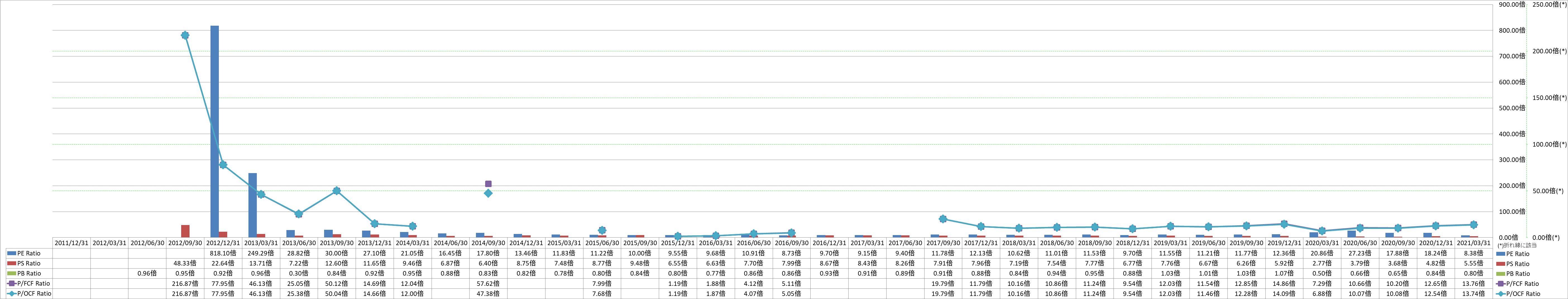
Task: Click the '150.00倍(*)' secondary axis label
Action: click(1550, 97)
